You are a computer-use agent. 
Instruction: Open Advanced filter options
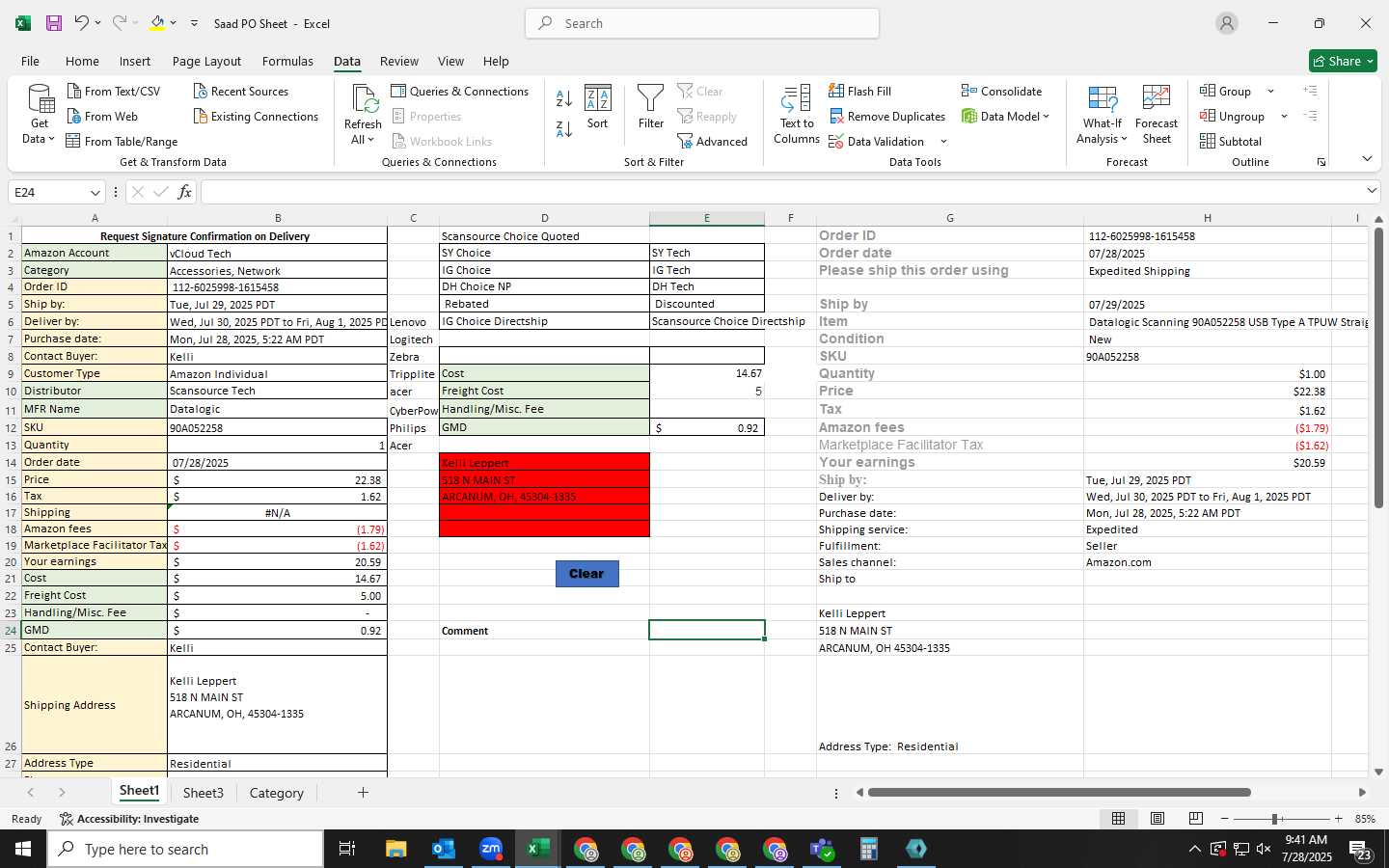(712, 142)
